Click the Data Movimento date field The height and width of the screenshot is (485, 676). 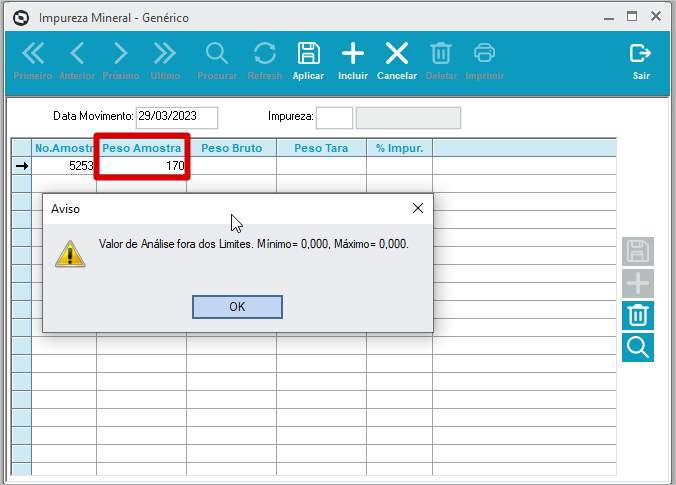click(x=177, y=117)
